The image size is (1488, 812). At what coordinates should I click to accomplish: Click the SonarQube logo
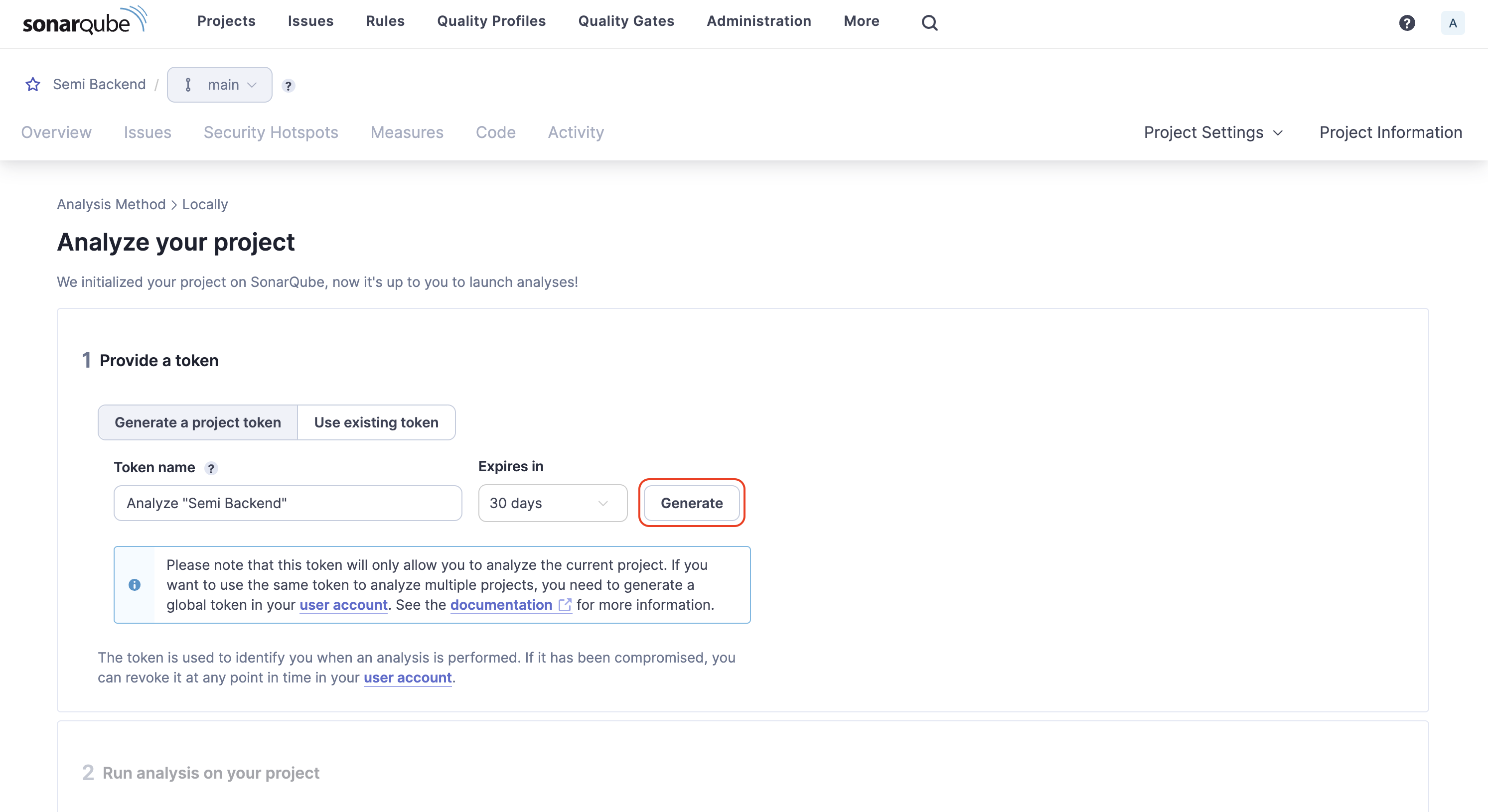pyautogui.click(x=84, y=20)
